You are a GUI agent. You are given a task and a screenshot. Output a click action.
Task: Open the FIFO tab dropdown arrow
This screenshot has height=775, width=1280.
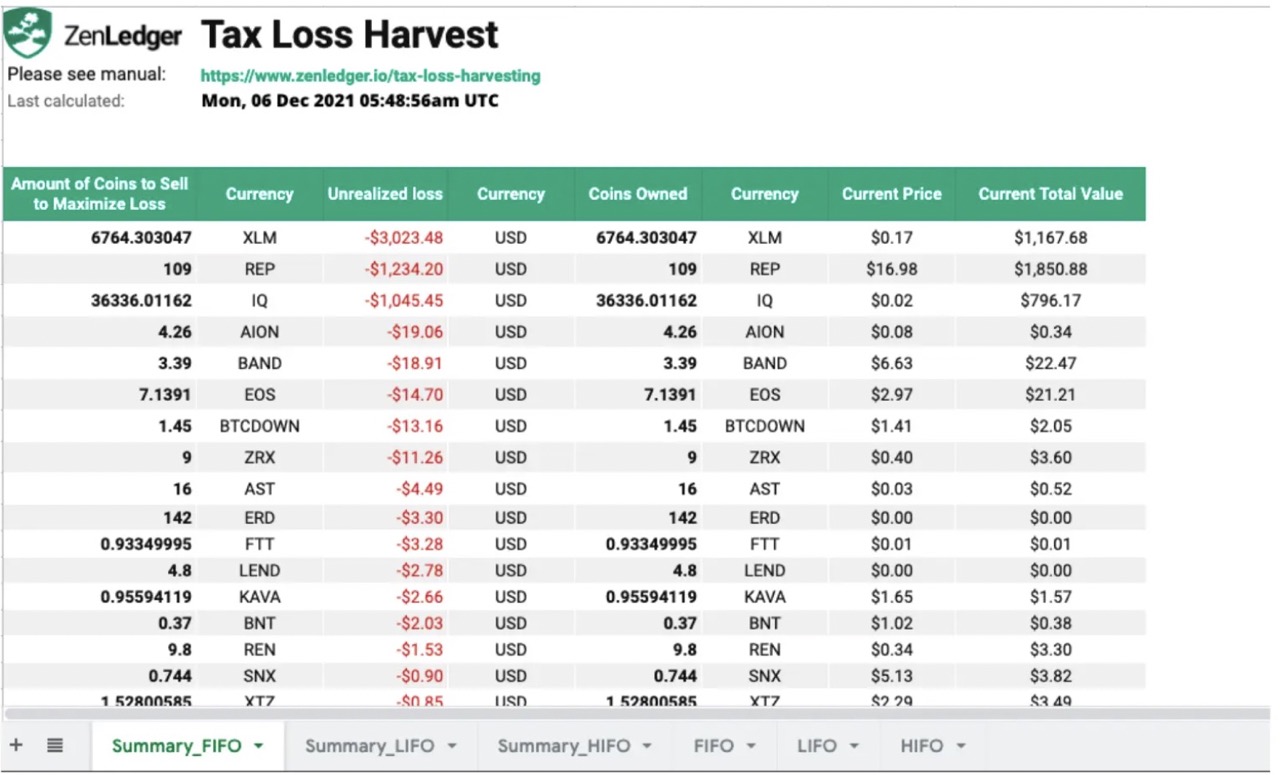tap(750, 745)
